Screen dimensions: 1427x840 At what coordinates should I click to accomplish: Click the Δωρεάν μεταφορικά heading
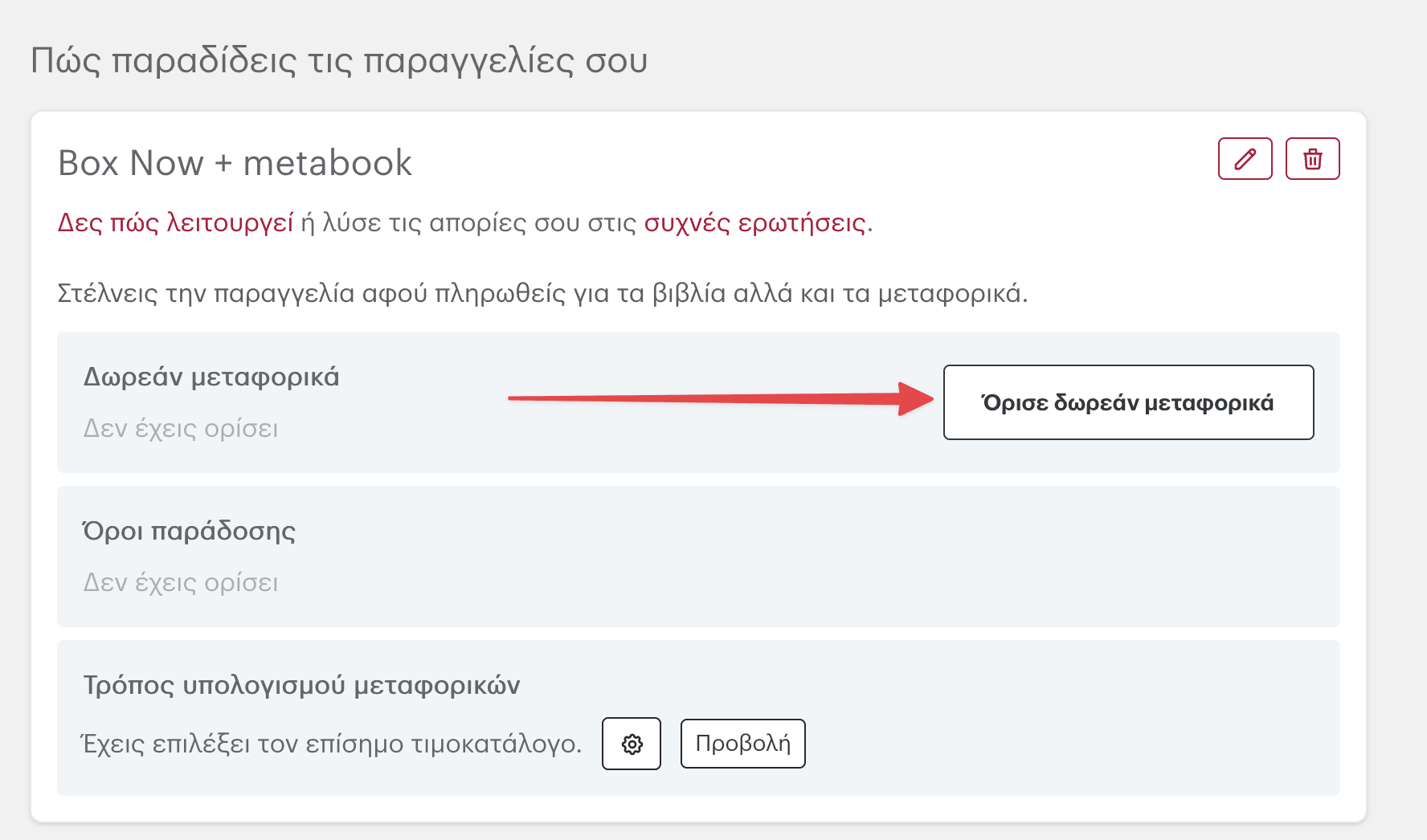(211, 377)
